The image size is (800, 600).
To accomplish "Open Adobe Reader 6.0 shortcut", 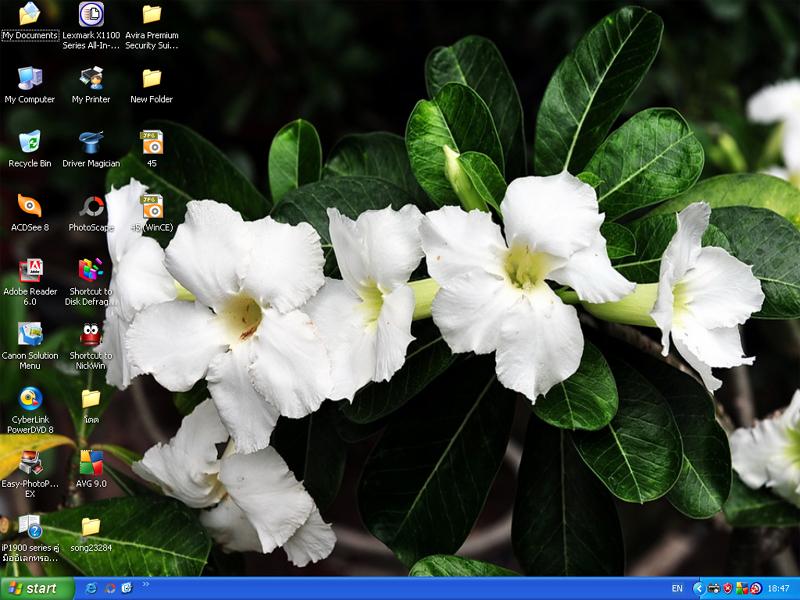I will click(30, 270).
